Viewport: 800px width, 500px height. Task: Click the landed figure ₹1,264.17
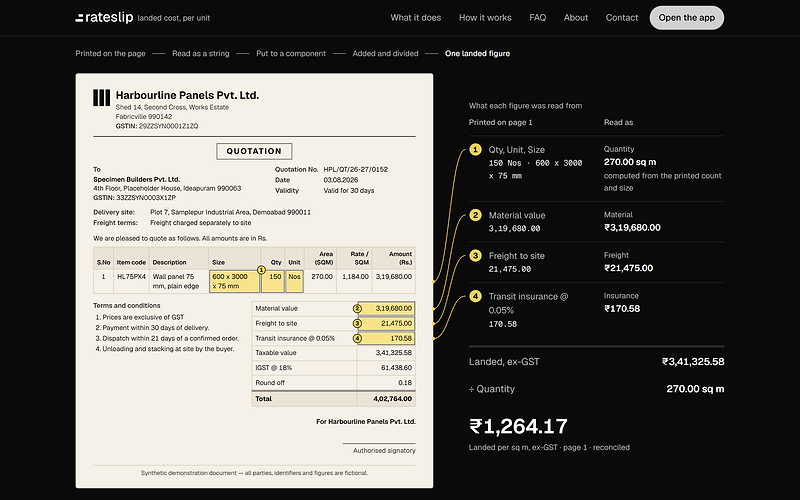pos(518,427)
